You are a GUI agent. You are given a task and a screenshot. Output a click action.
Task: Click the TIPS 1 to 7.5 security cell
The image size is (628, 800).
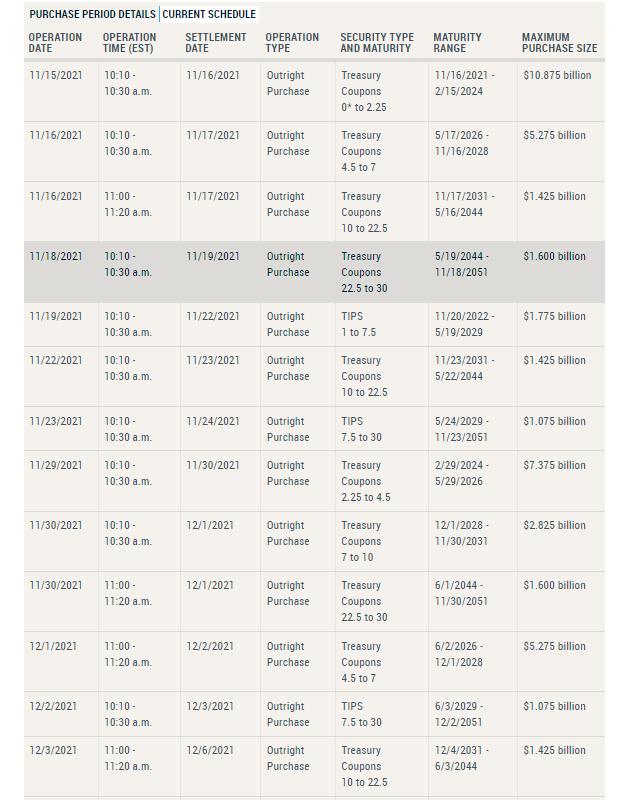coord(359,324)
